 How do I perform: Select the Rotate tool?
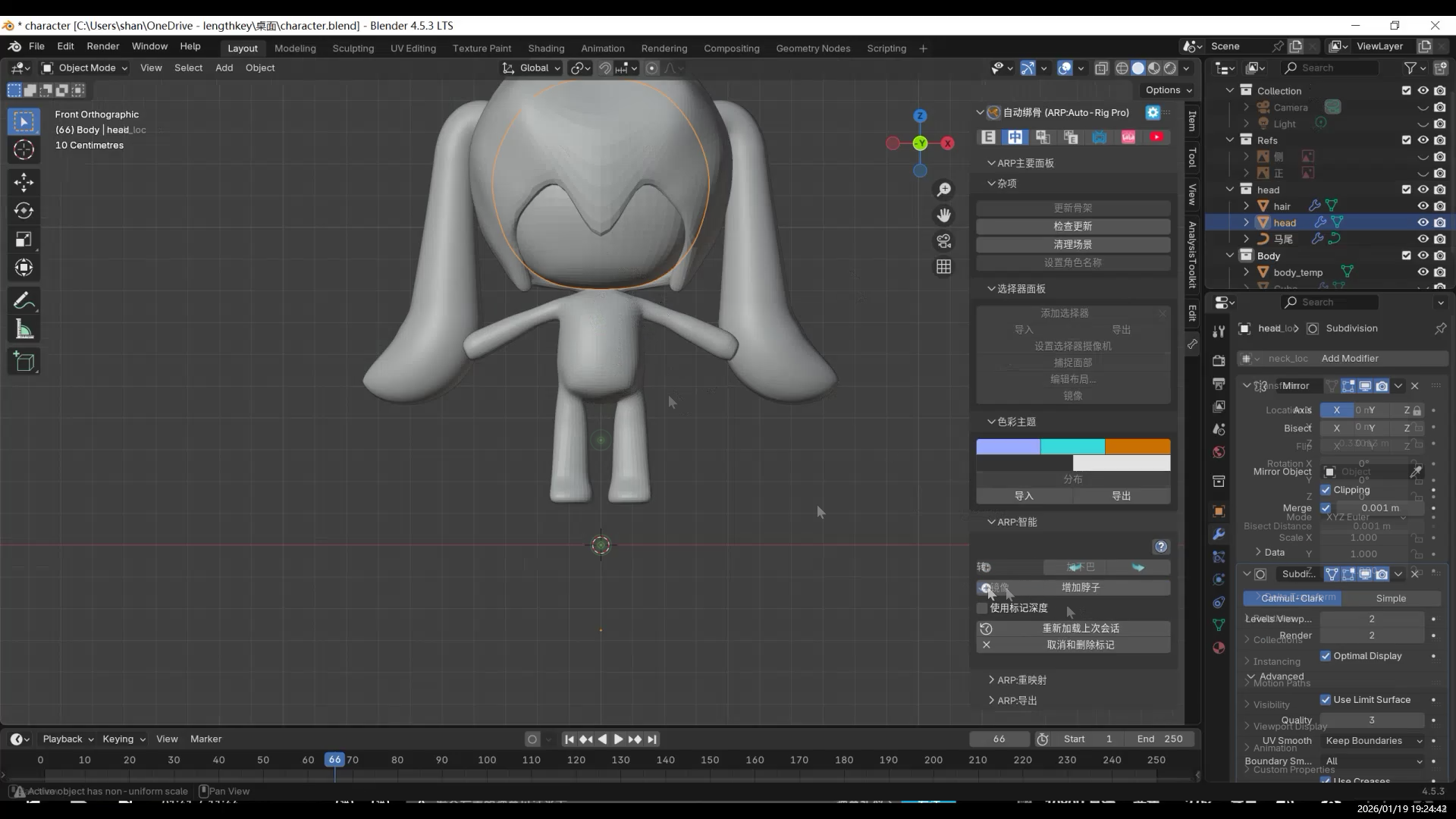(x=24, y=211)
